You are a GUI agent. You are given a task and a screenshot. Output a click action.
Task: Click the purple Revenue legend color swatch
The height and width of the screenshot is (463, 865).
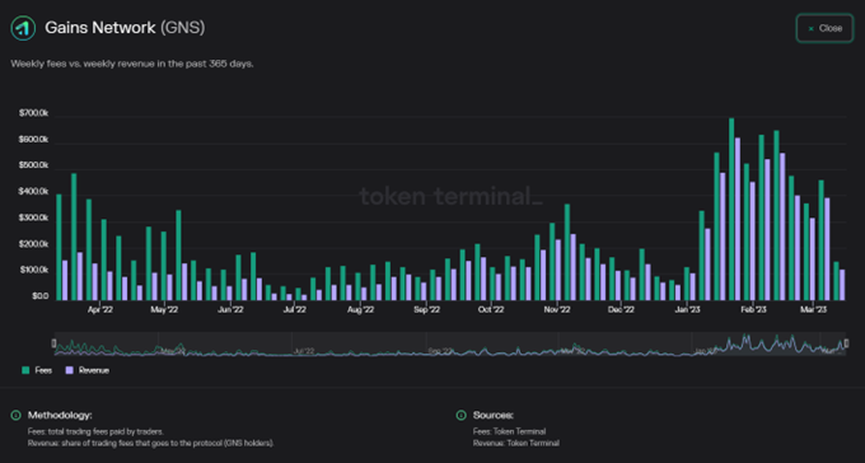point(69,371)
